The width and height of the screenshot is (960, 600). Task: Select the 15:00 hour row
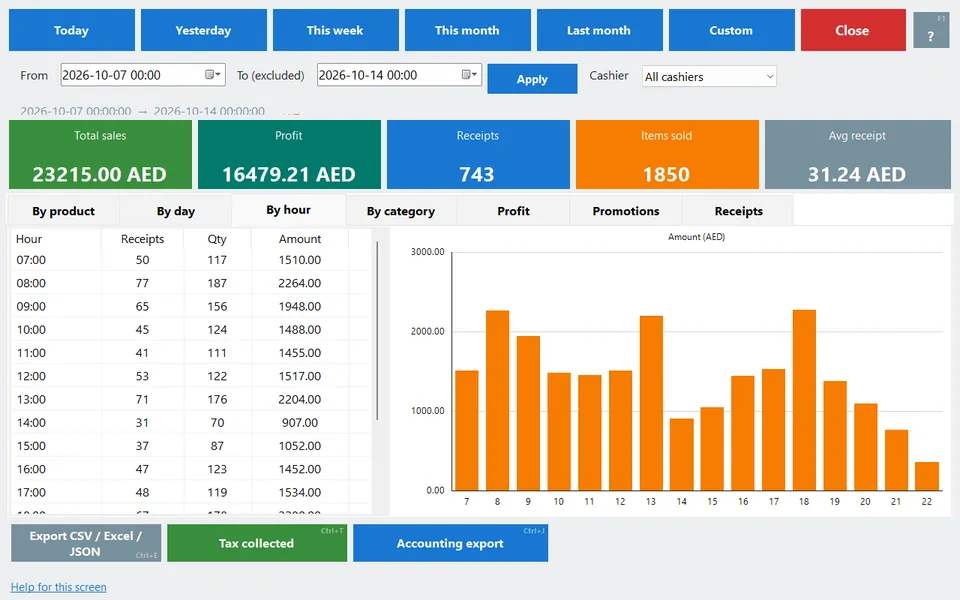[x=191, y=446]
